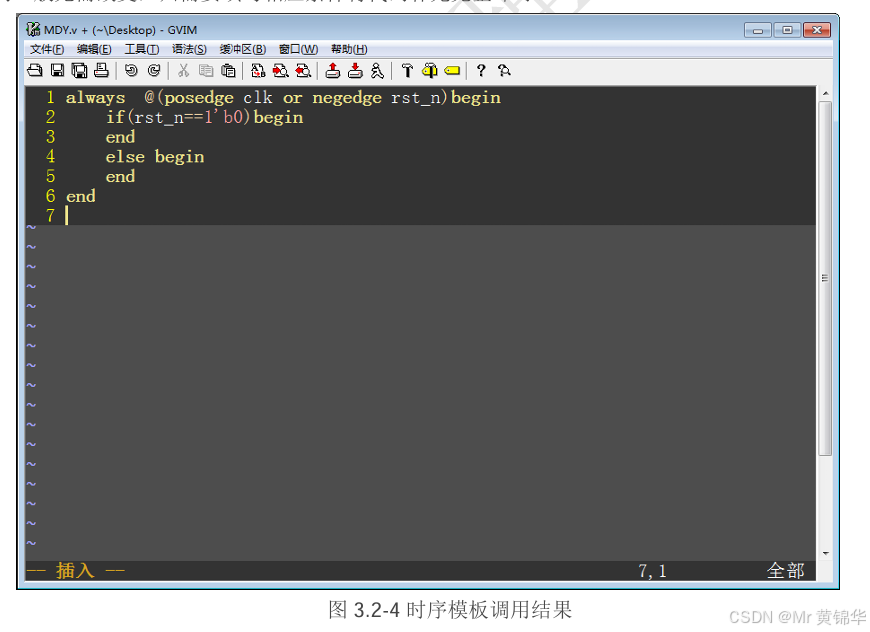870x632 pixels.
Task: Open the 文件(F) menu
Action: point(47,49)
